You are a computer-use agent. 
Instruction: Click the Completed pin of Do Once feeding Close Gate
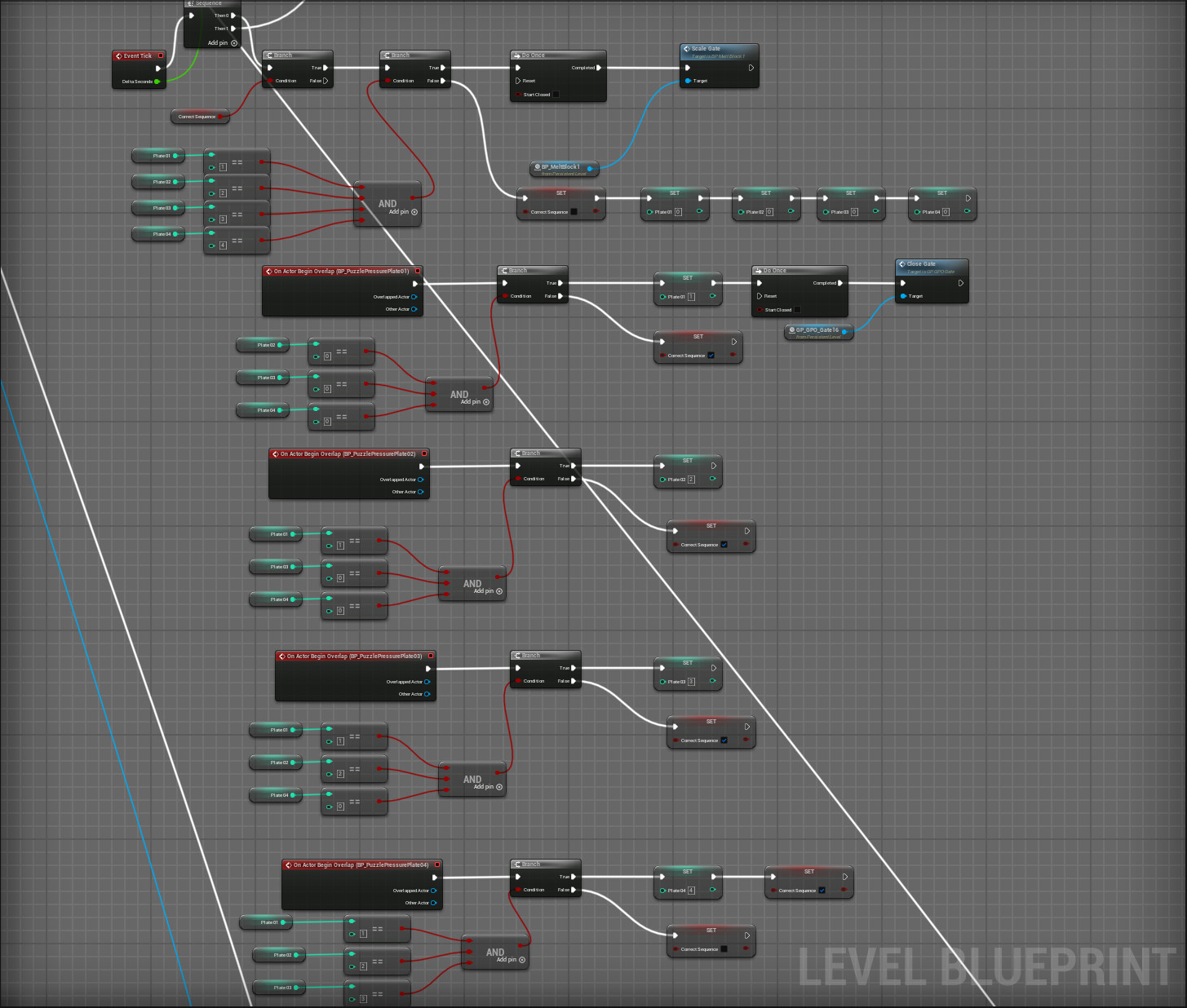click(840, 283)
